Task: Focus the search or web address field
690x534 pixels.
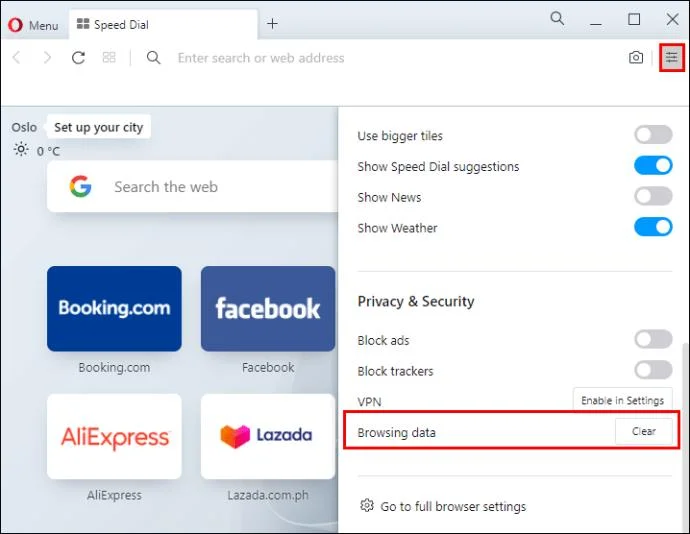Action: pos(261,58)
